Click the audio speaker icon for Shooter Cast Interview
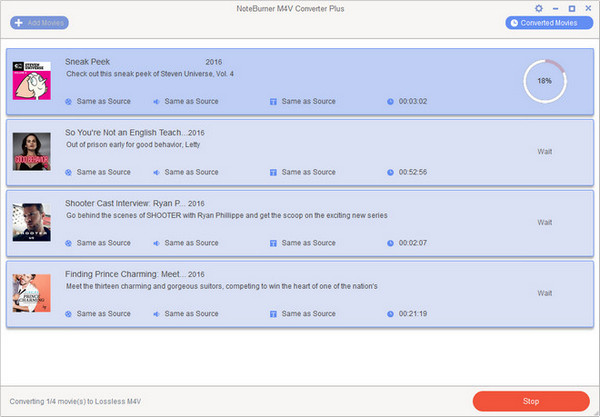The width and height of the screenshot is (600, 417). (157, 243)
